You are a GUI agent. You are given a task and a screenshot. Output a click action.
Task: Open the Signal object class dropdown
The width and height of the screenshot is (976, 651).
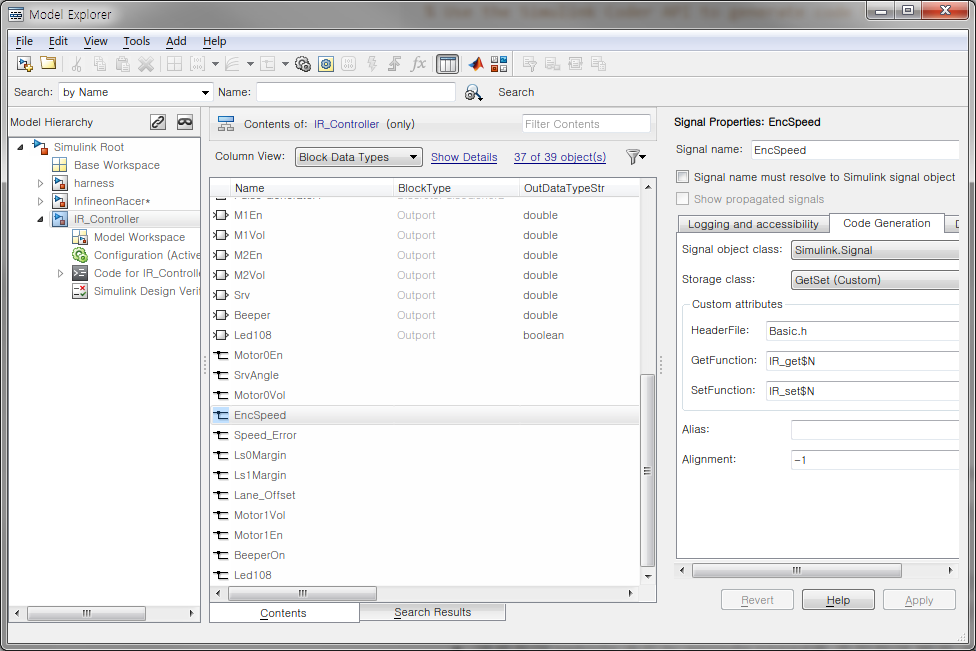click(875, 250)
